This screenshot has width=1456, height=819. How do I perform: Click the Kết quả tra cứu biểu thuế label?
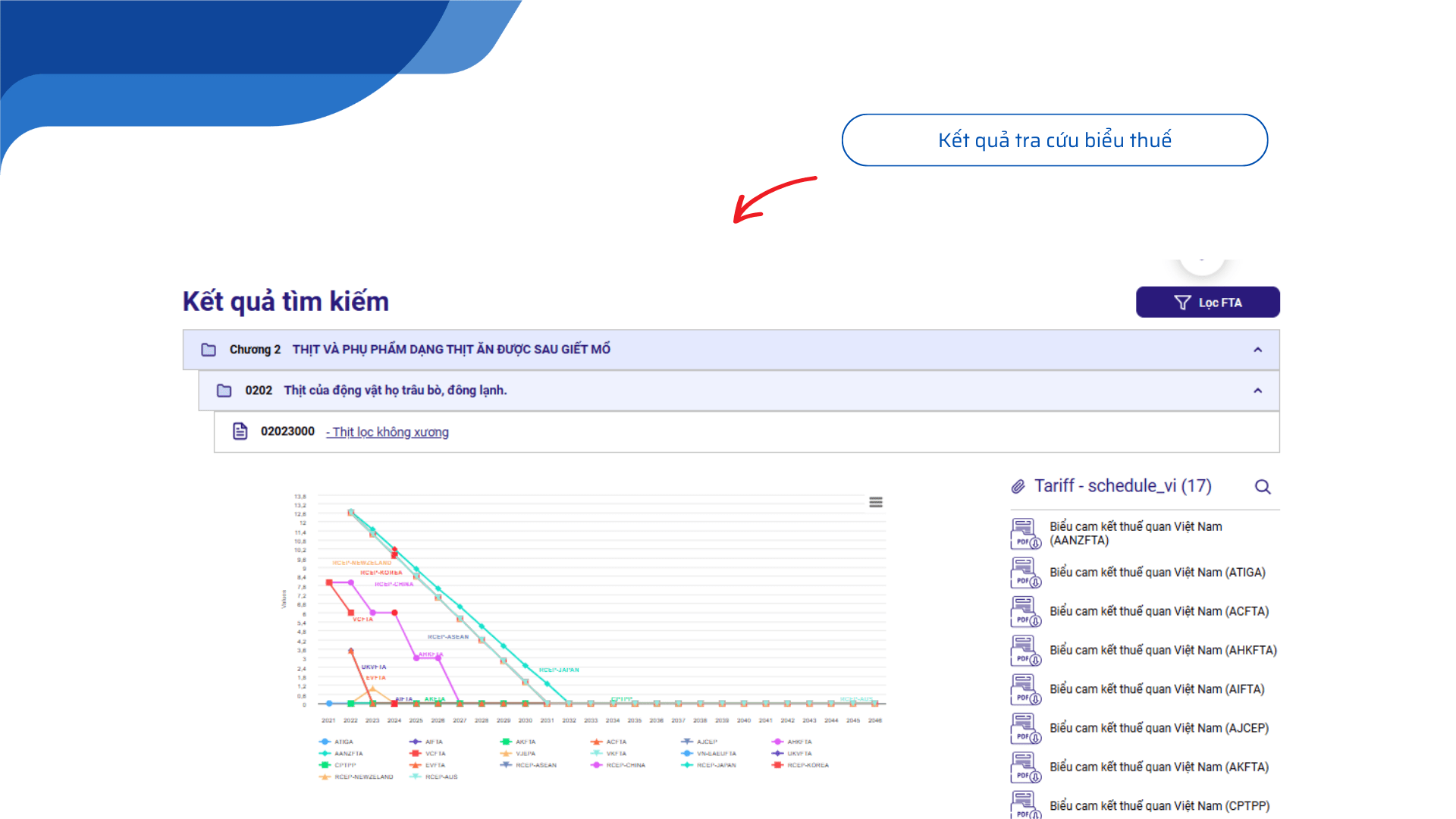point(1054,140)
